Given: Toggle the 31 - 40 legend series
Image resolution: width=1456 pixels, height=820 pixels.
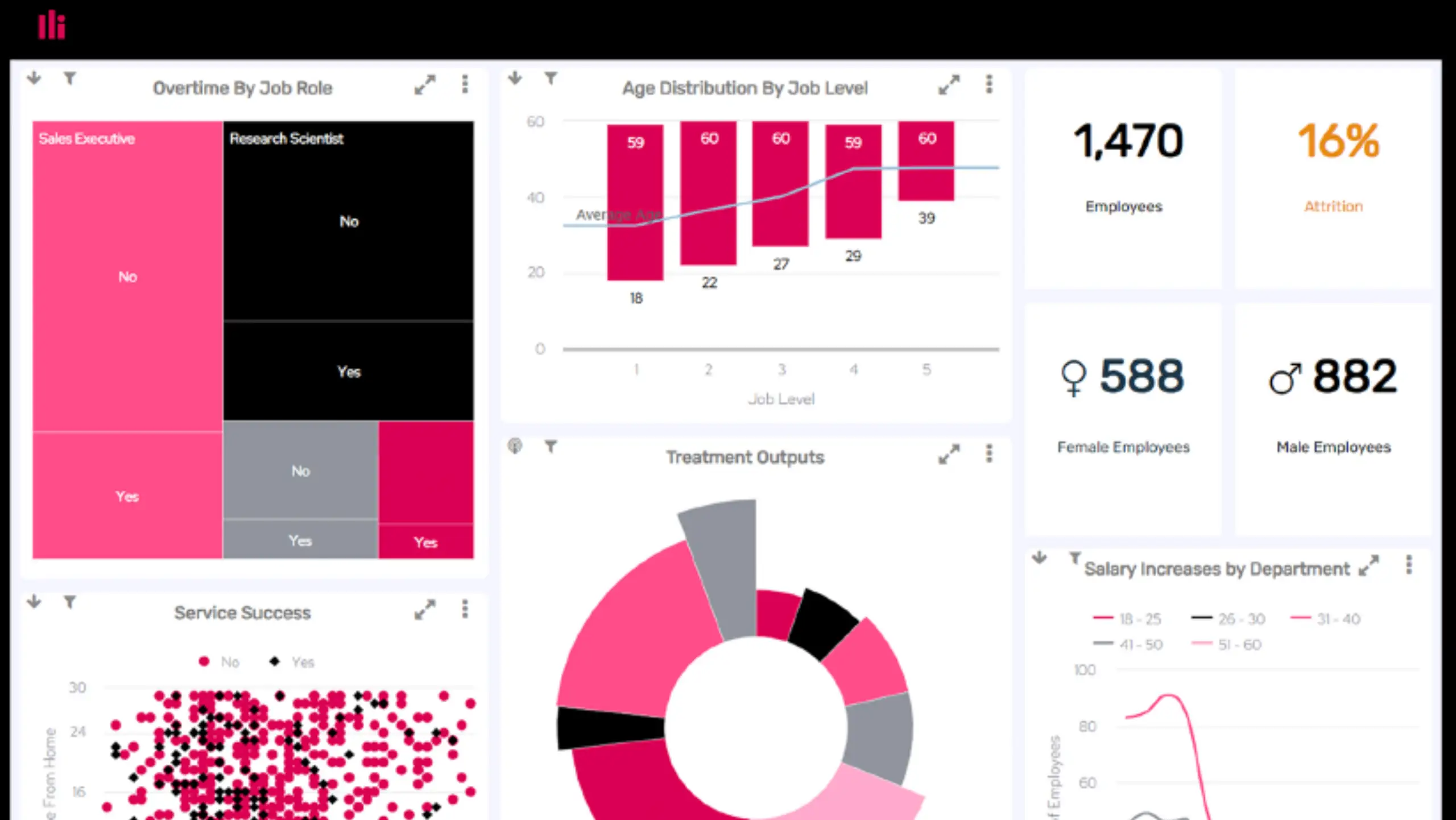Looking at the screenshot, I should click(1326, 619).
